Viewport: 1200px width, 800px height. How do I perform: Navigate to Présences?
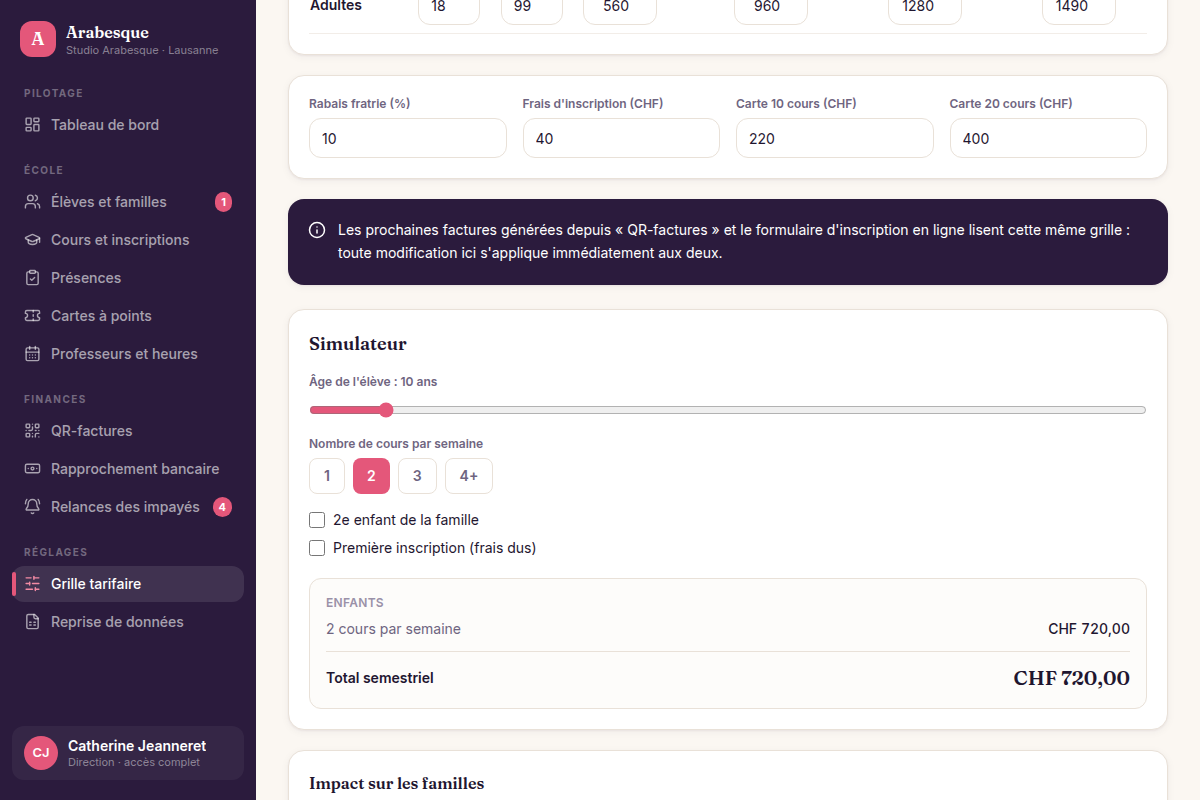click(128, 278)
